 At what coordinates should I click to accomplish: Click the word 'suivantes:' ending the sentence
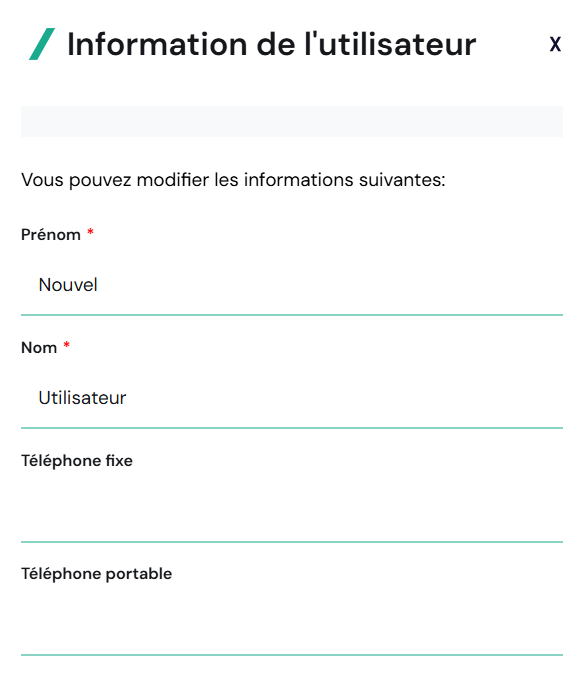tap(402, 180)
